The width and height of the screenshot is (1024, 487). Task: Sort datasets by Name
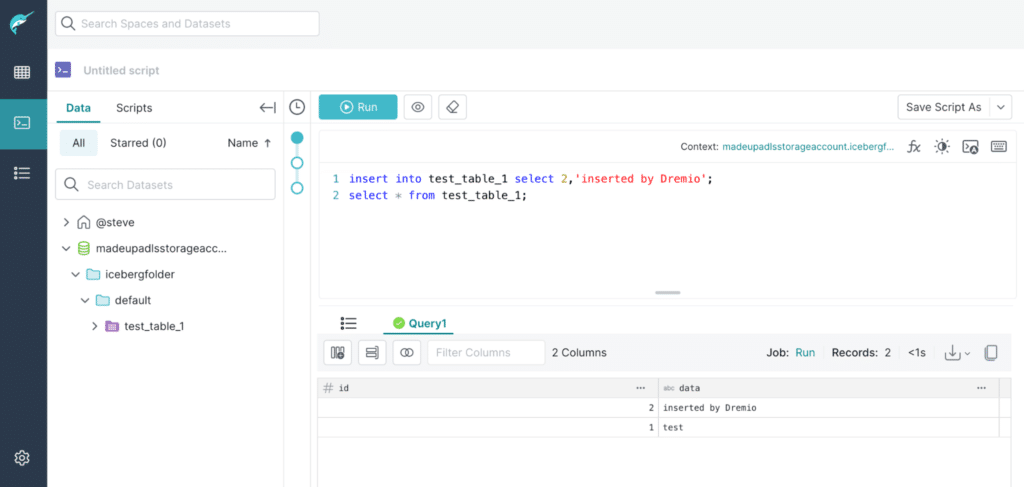pos(249,143)
